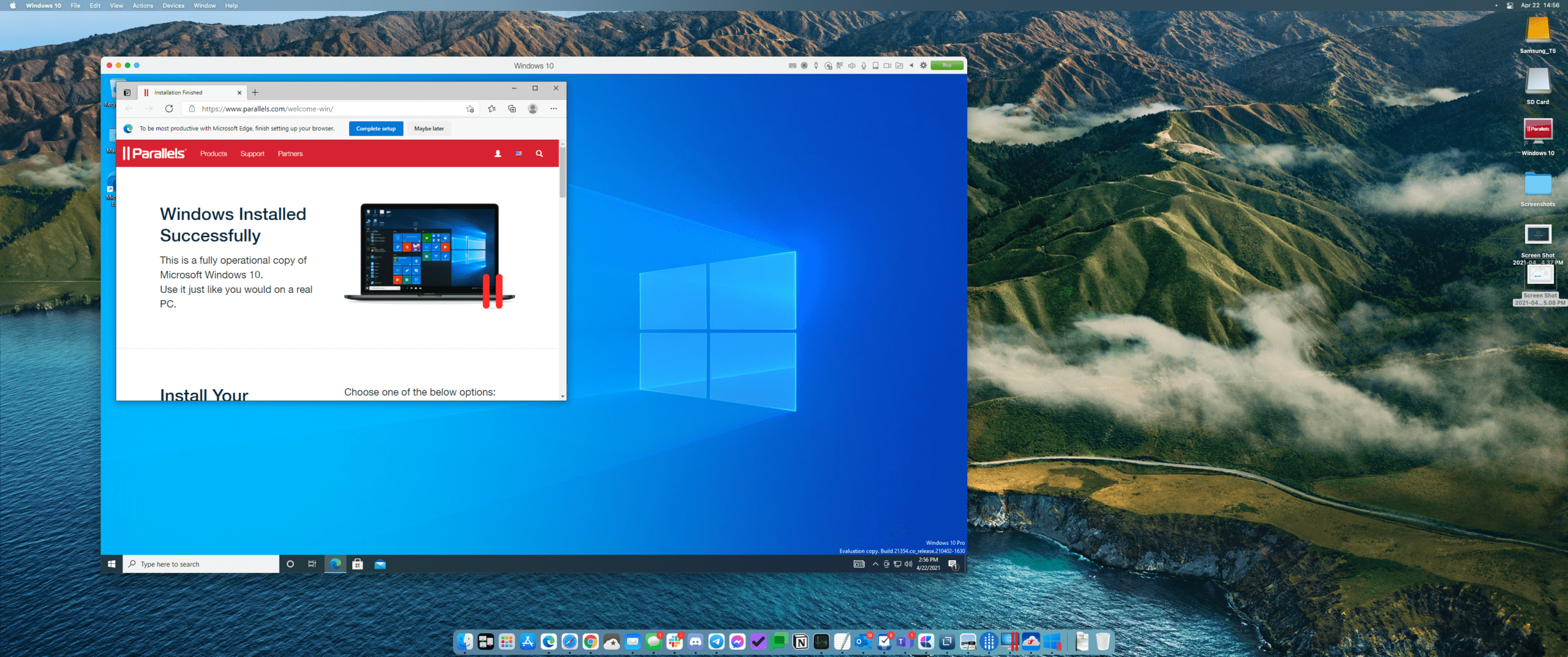Open the hard disk icon in Parallels toolbar
This screenshot has height=657, width=1568.
(x=875, y=66)
